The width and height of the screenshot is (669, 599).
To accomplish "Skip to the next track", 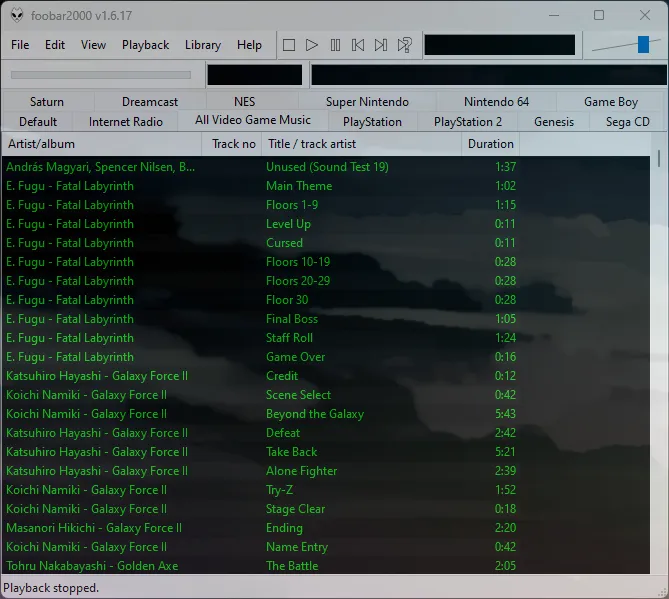I will pos(381,45).
